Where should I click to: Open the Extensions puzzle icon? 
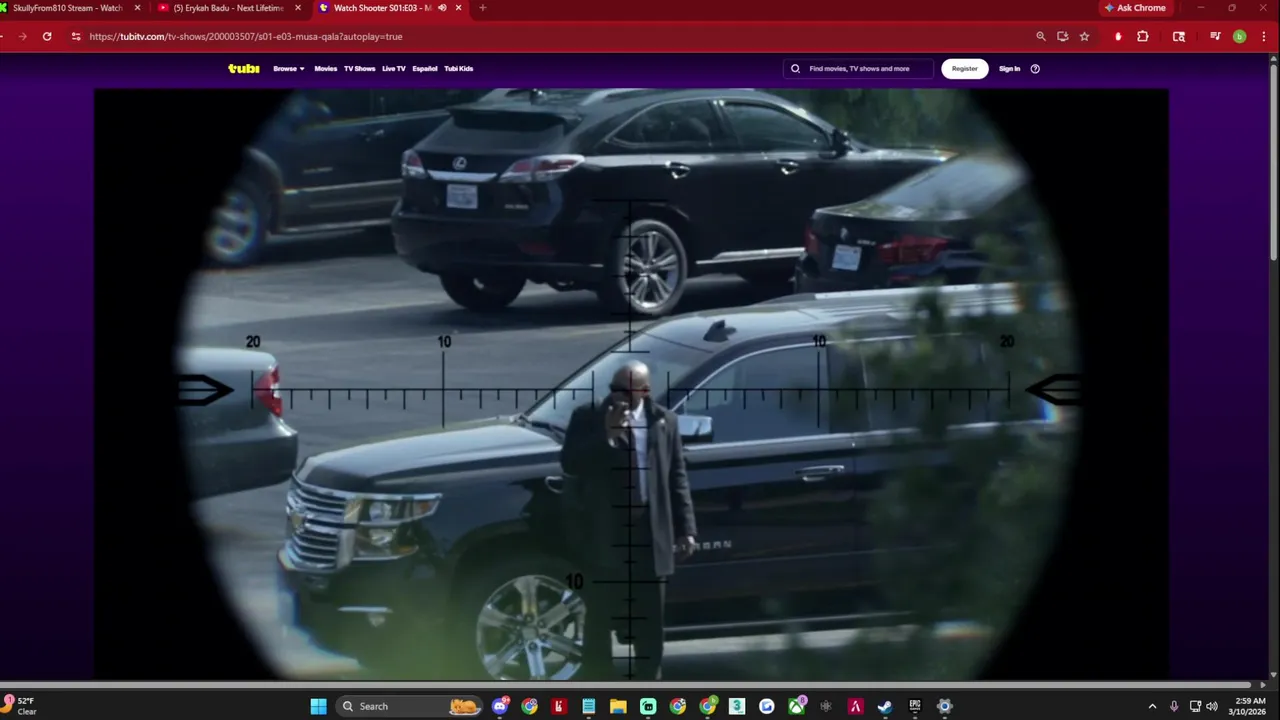point(1143,36)
